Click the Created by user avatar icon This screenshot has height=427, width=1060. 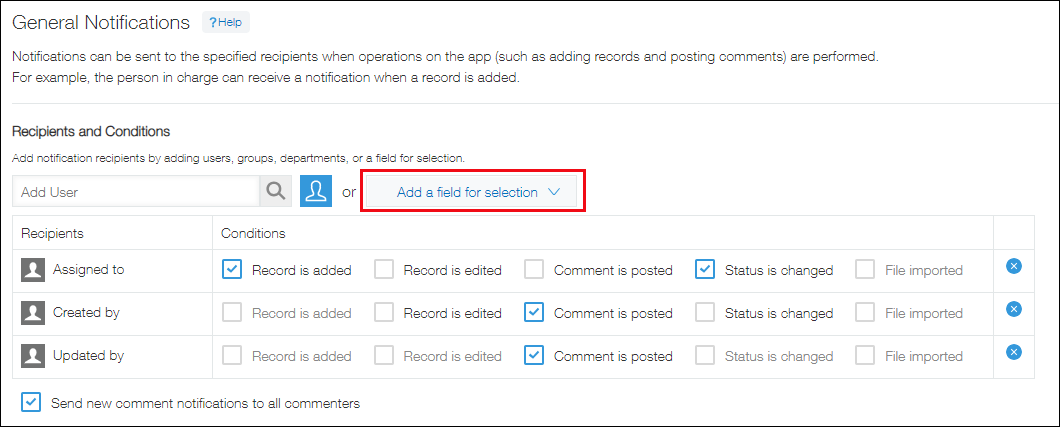(33, 312)
